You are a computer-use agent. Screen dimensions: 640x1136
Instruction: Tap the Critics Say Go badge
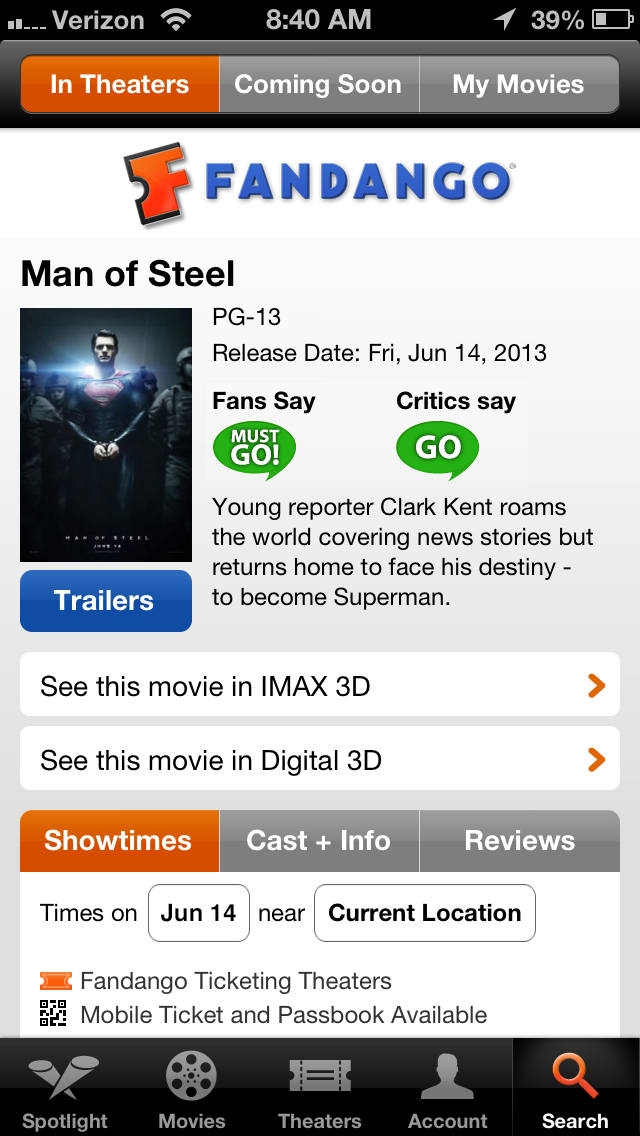pyautogui.click(x=437, y=451)
